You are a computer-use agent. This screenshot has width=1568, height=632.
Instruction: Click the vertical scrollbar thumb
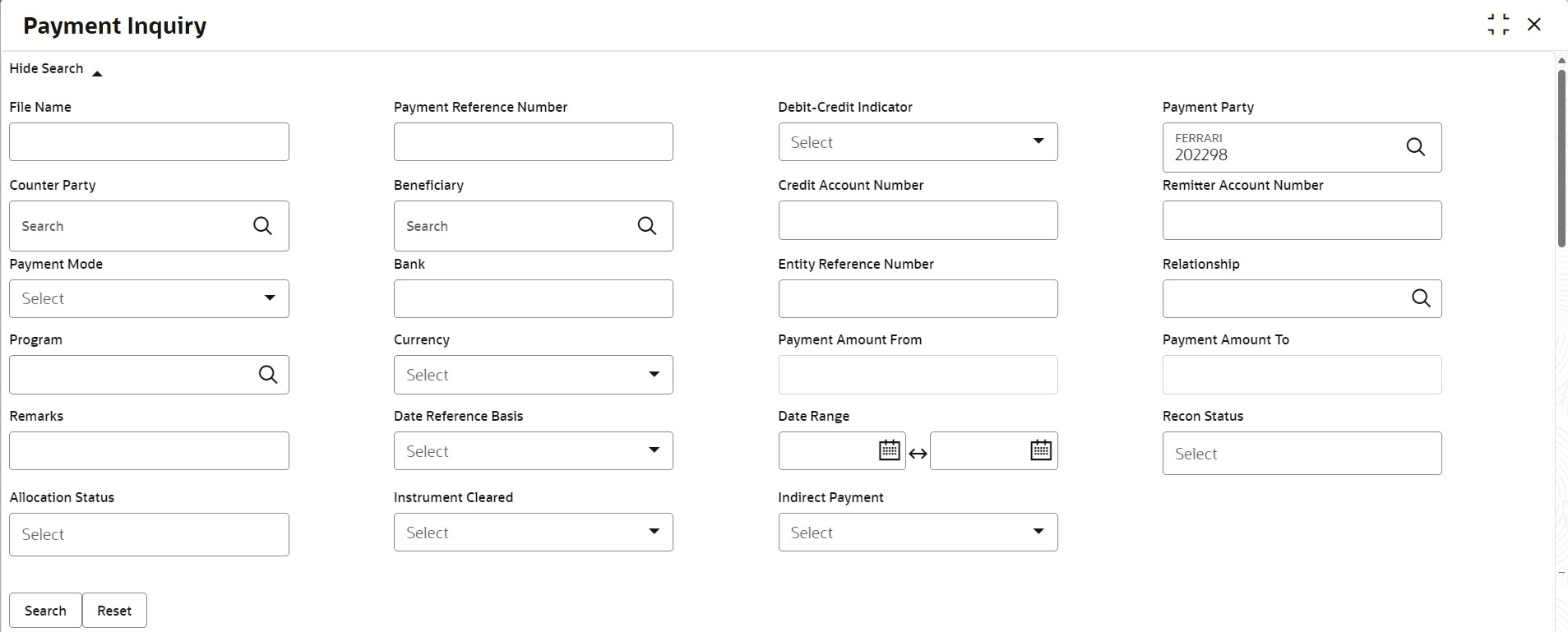(1561, 158)
